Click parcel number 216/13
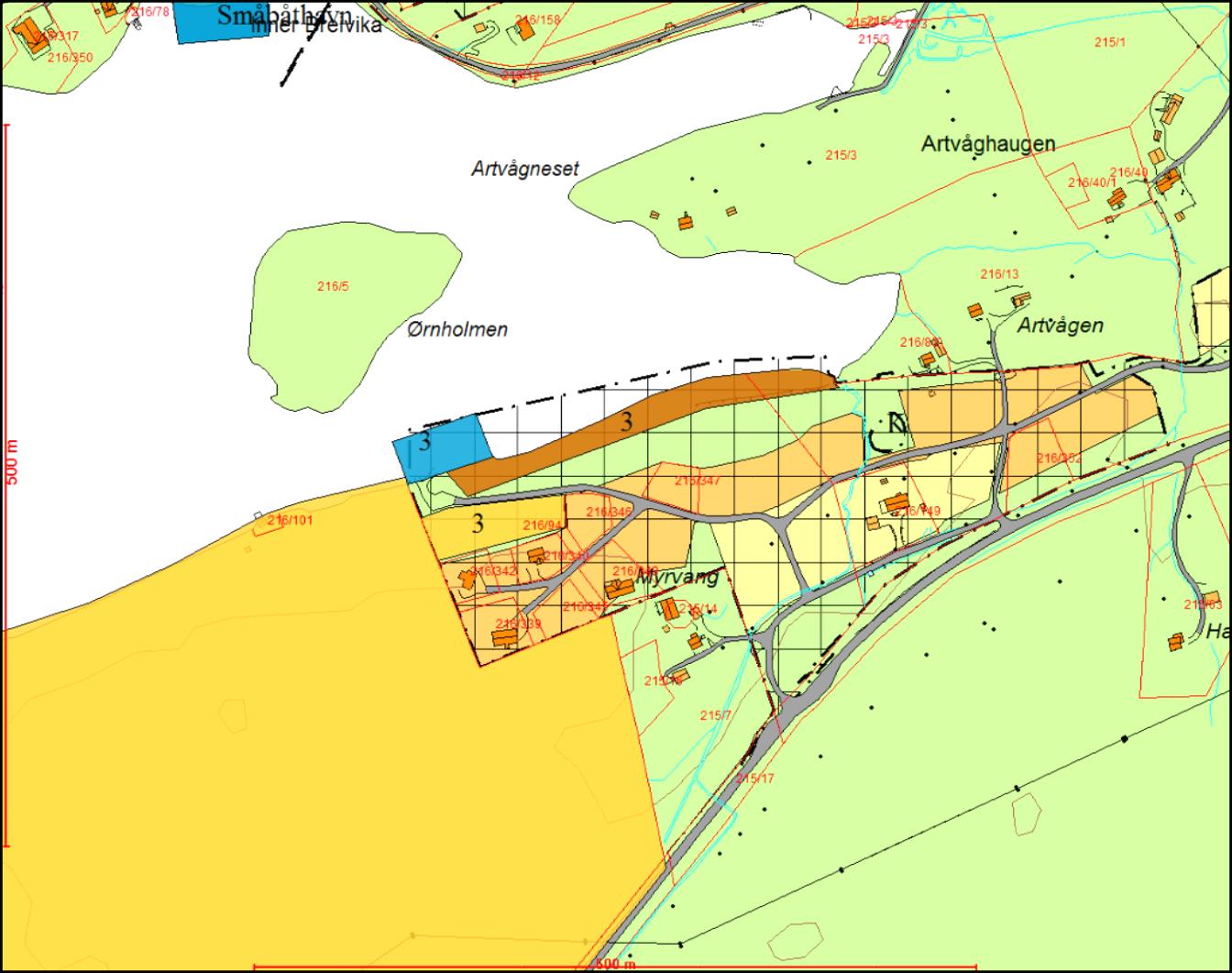Screen dimensions: 1232x973 click(x=999, y=274)
